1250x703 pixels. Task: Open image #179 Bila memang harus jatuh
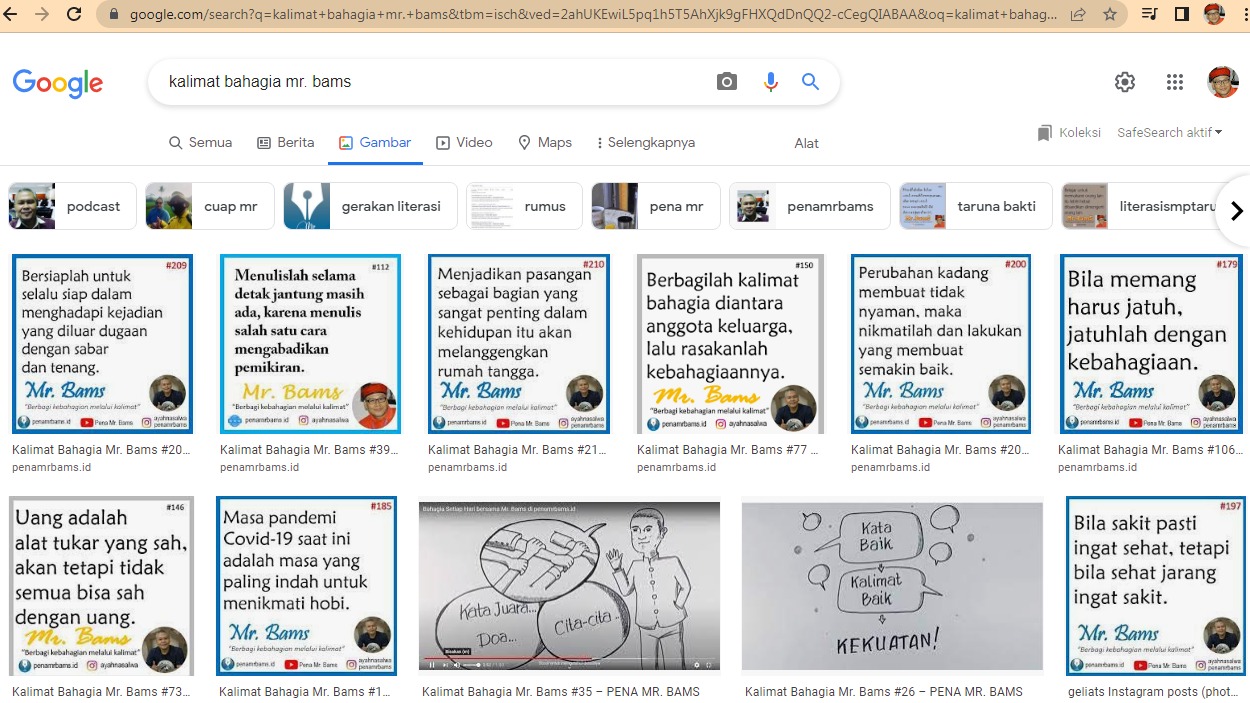click(x=1150, y=344)
